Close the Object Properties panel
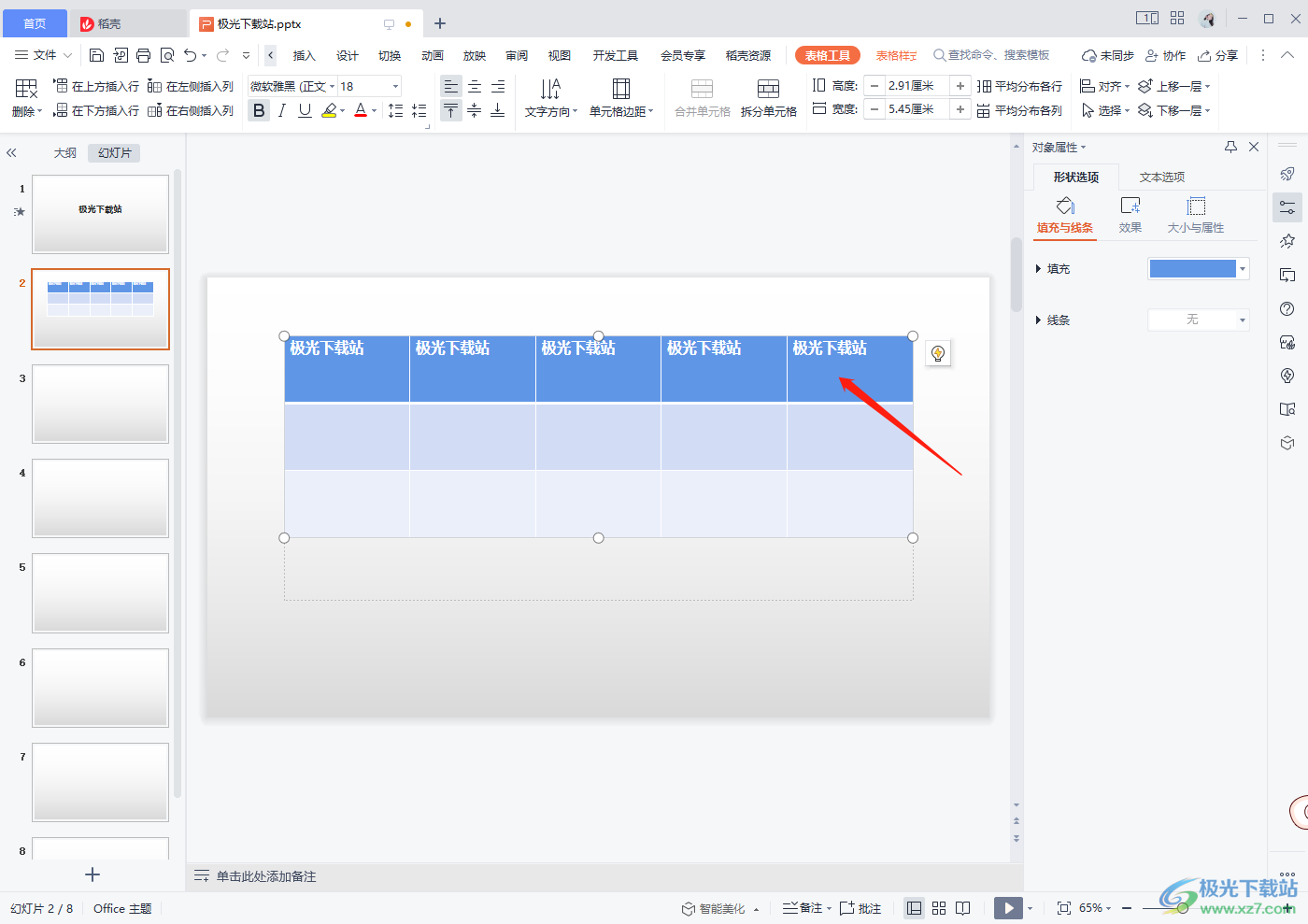This screenshot has width=1308, height=924. coord(1254,147)
